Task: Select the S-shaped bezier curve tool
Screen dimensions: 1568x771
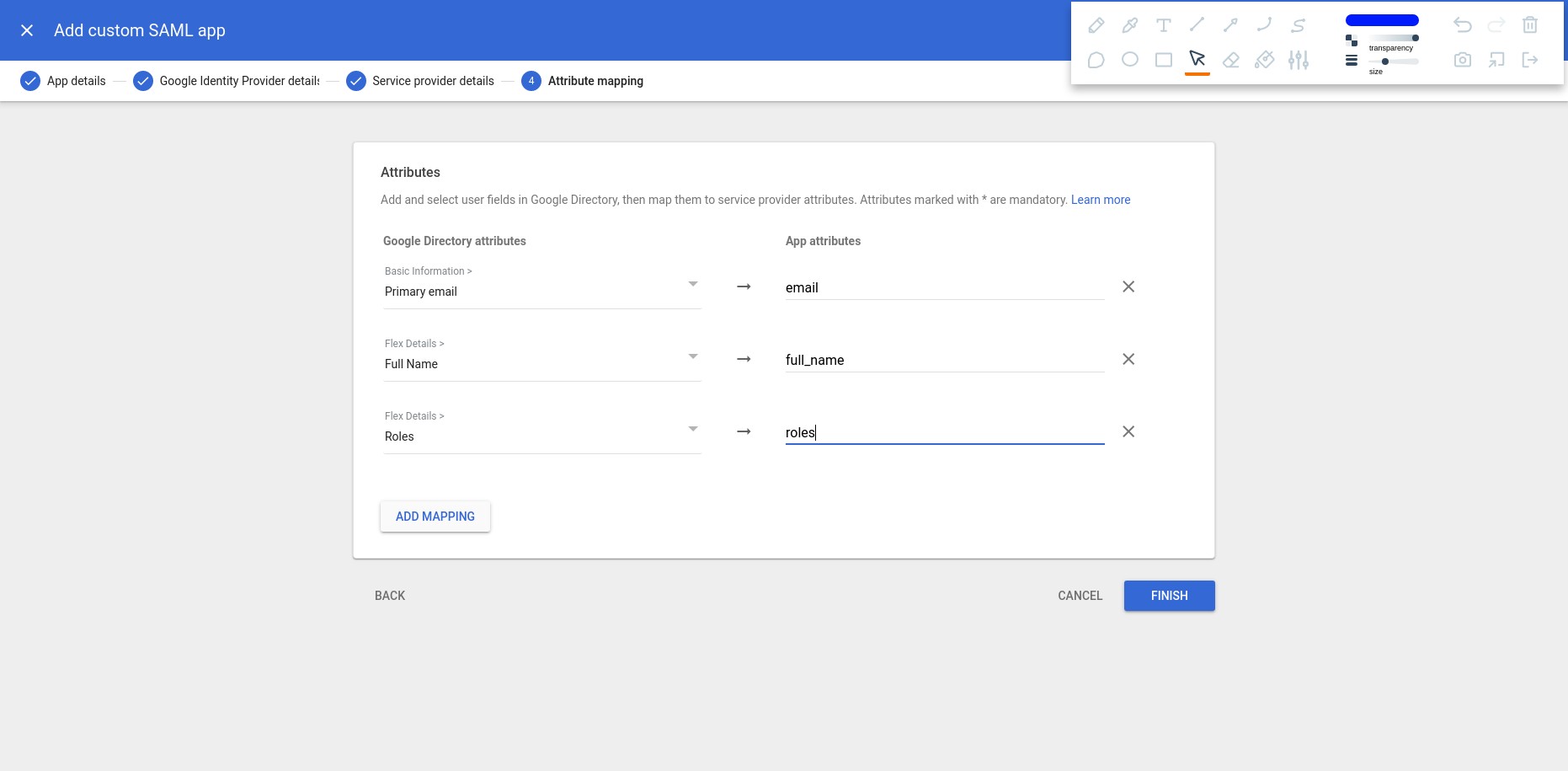Action: (1298, 25)
